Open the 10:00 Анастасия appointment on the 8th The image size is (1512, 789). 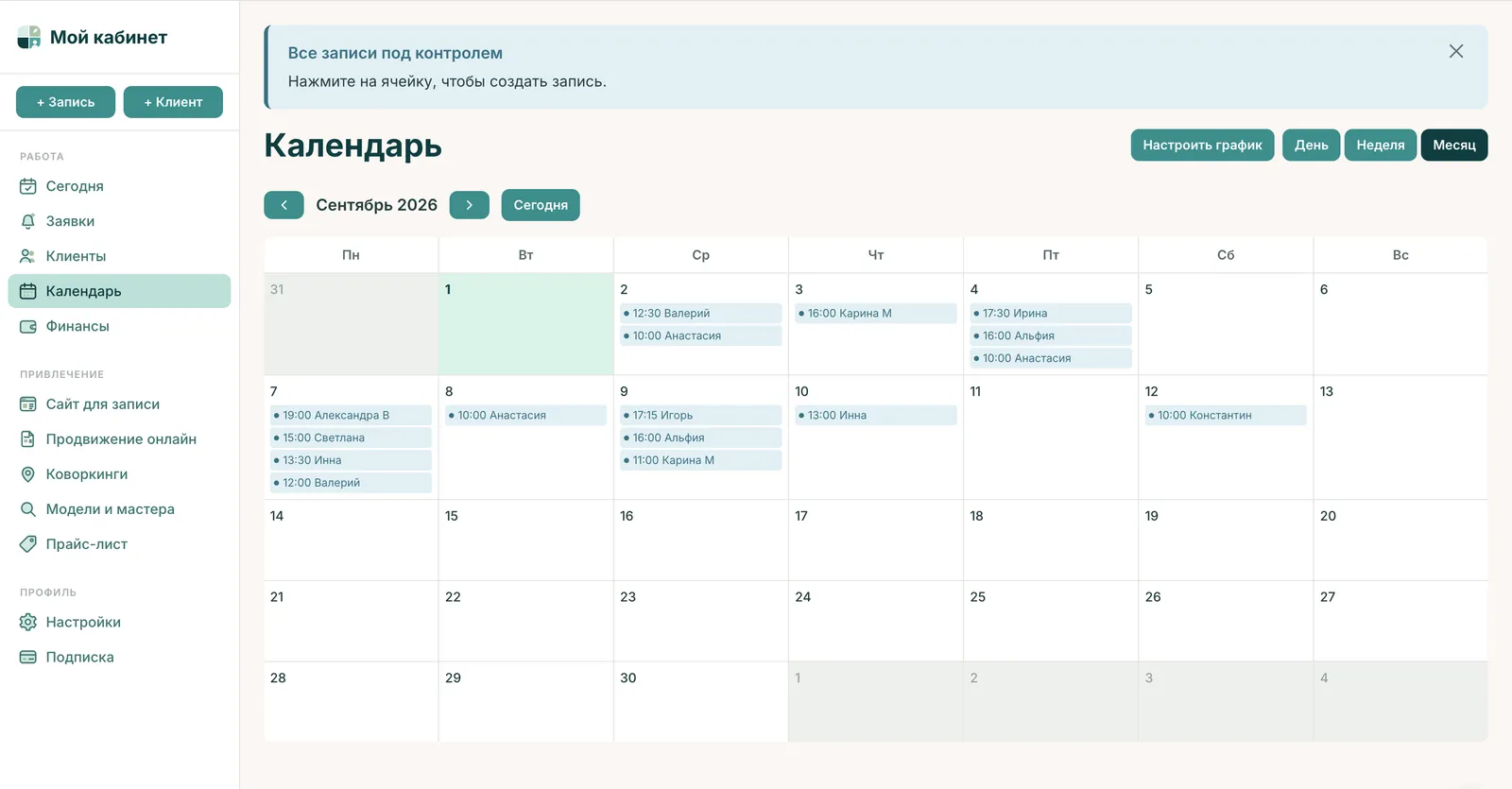click(x=525, y=415)
